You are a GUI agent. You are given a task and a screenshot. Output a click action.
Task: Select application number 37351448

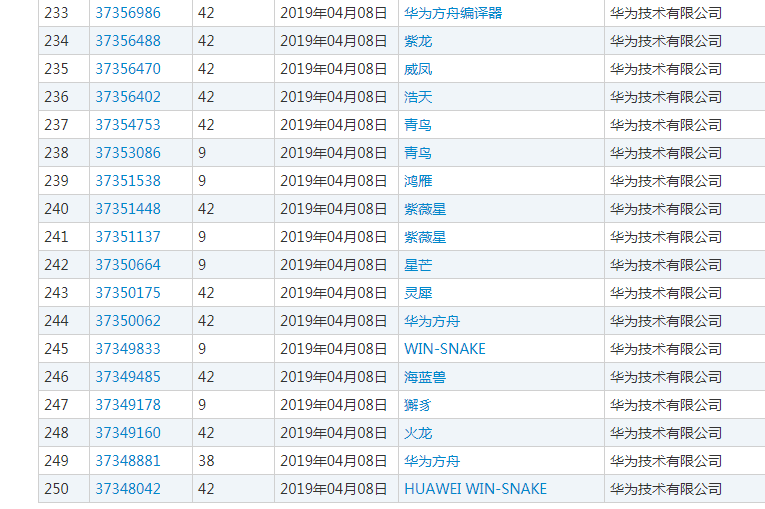127,209
